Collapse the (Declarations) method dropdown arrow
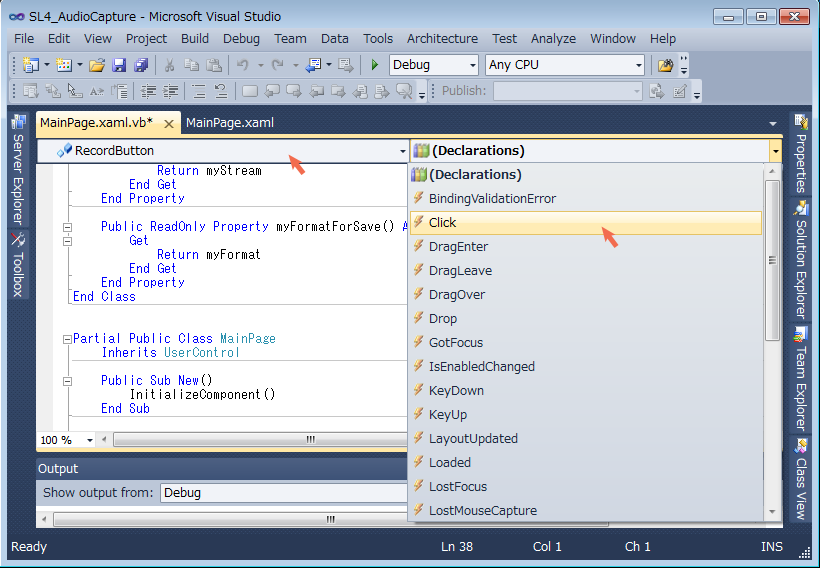 point(776,151)
